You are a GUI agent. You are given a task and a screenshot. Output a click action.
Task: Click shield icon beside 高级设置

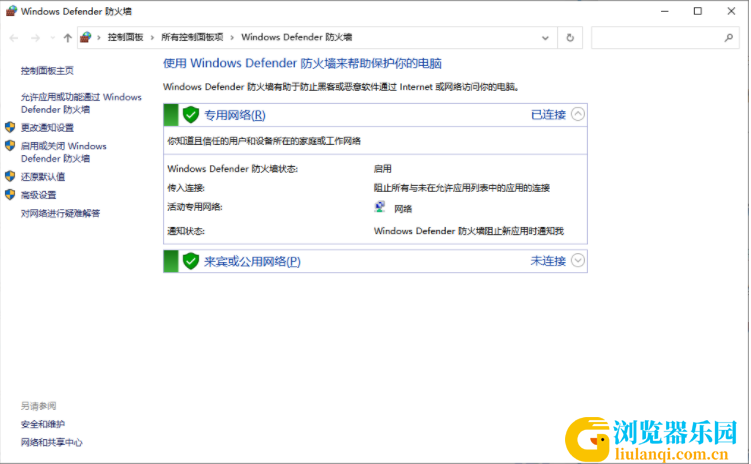coord(10,194)
